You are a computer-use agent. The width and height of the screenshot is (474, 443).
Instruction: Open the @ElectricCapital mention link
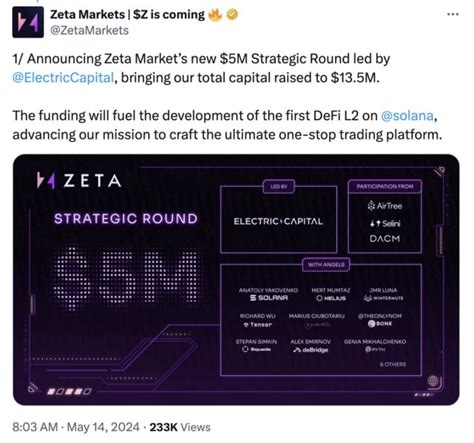coord(63,78)
